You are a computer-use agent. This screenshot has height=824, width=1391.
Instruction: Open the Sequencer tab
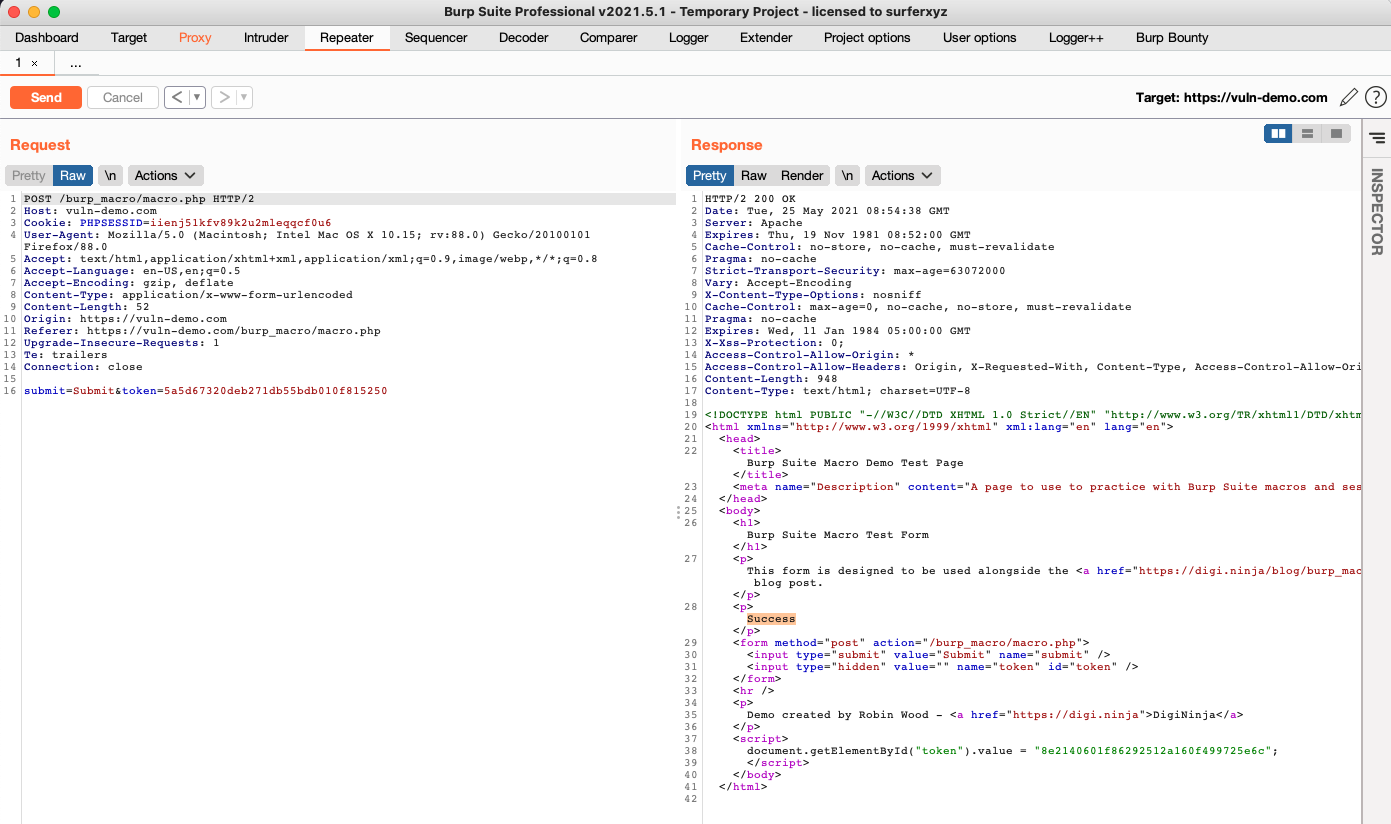click(436, 38)
